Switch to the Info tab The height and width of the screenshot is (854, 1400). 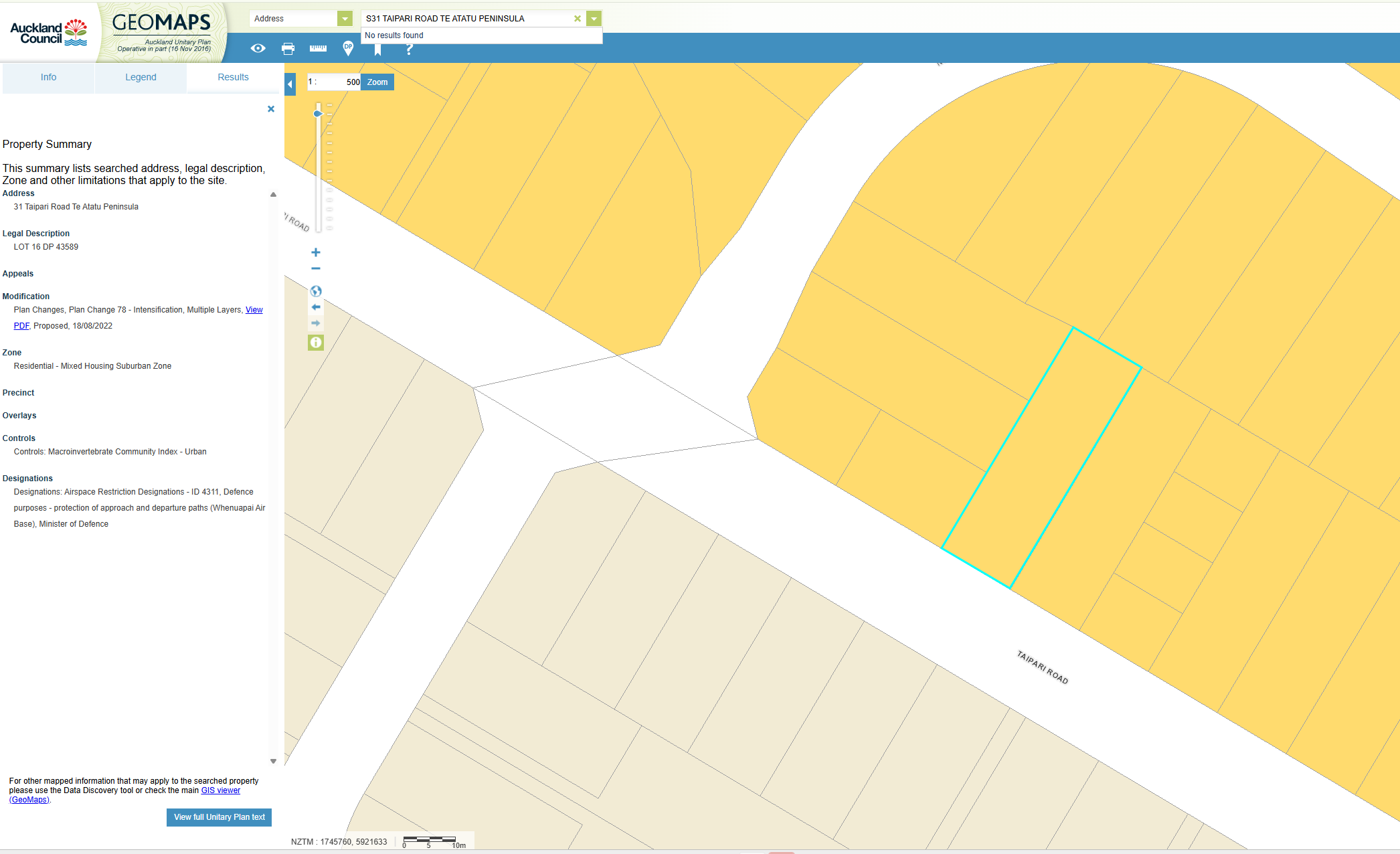coord(48,78)
